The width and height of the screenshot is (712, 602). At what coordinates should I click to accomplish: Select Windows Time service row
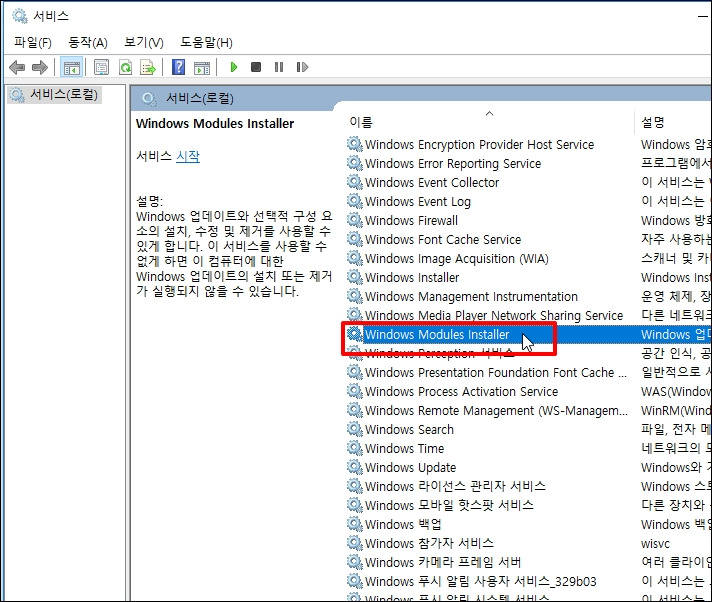(405, 449)
